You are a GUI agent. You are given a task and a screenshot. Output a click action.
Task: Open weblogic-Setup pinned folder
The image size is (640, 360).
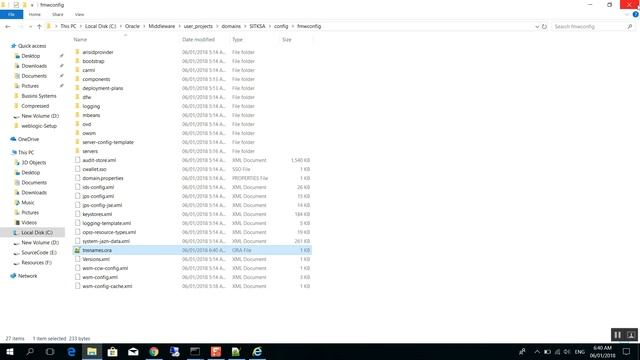tap(39, 126)
